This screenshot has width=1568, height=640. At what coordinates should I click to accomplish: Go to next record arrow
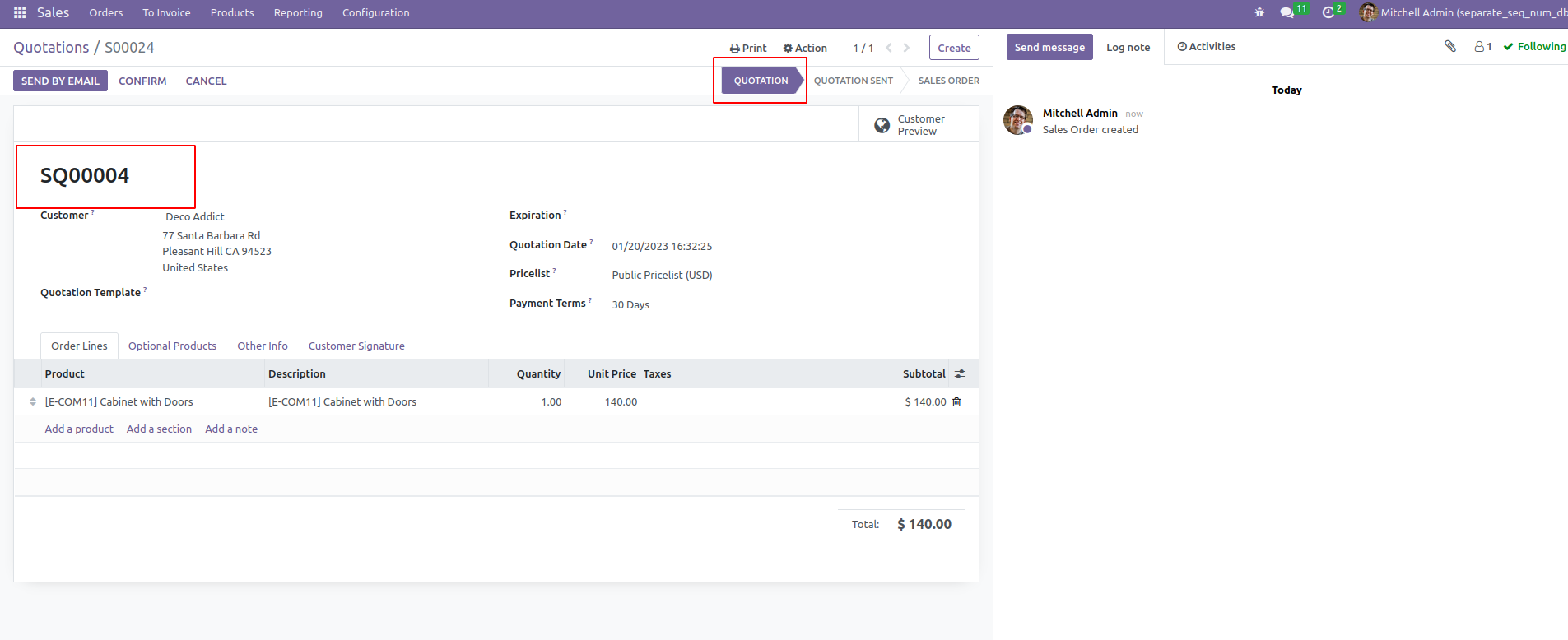(x=906, y=48)
